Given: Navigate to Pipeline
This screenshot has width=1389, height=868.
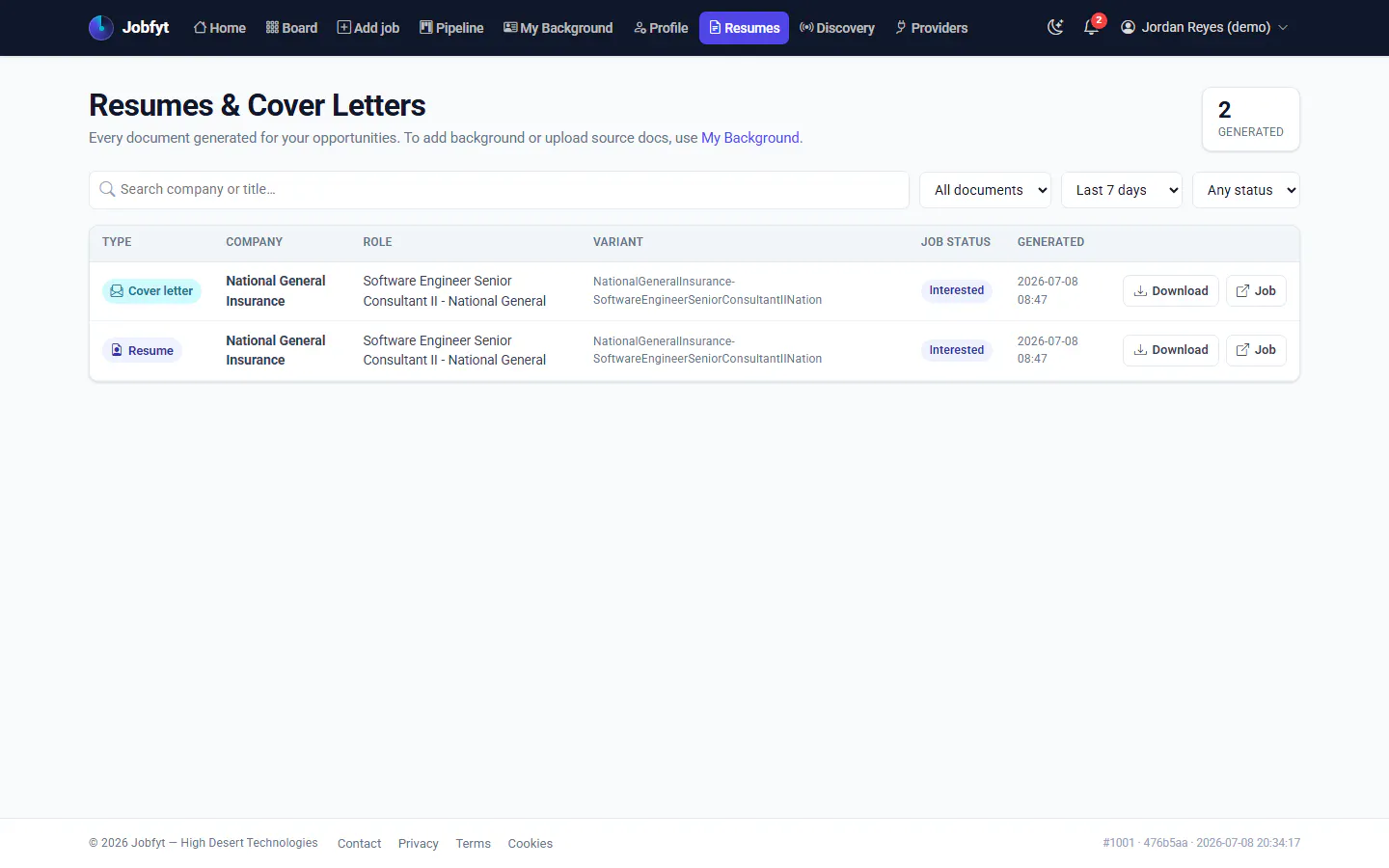Looking at the screenshot, I should pos(451,28).
